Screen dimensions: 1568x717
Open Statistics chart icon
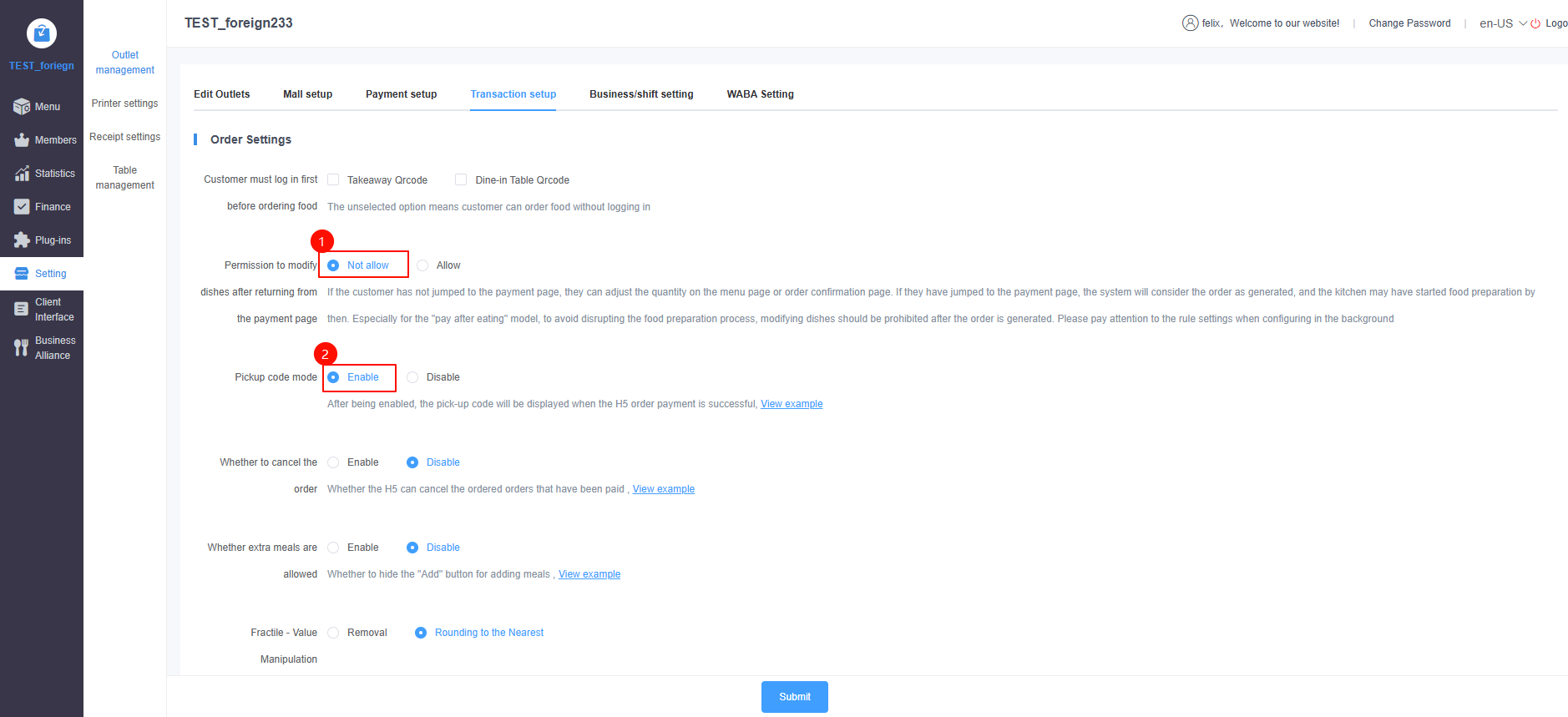click(x=22, y=174)
